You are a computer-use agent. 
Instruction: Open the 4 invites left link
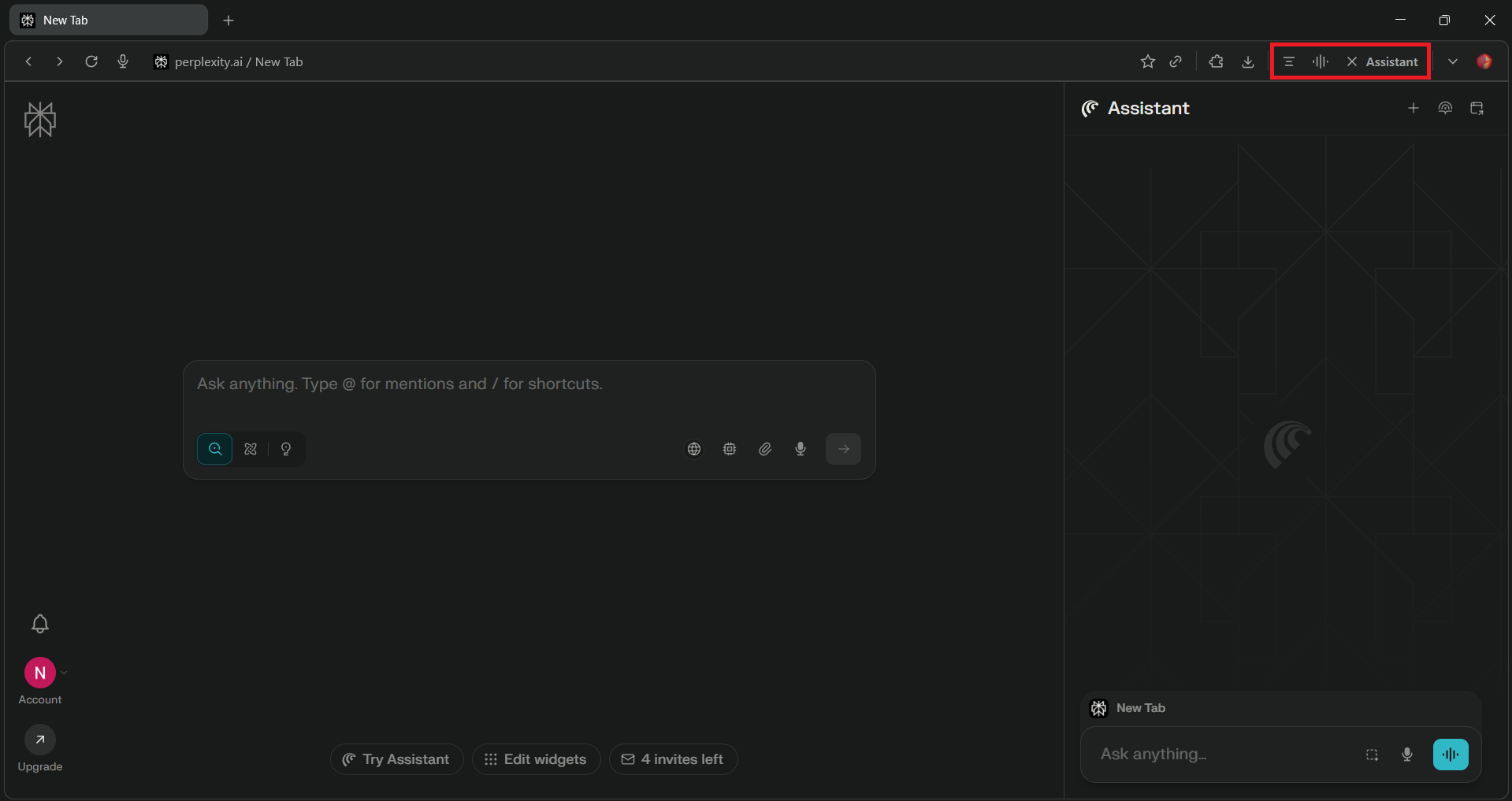(673, 758)
